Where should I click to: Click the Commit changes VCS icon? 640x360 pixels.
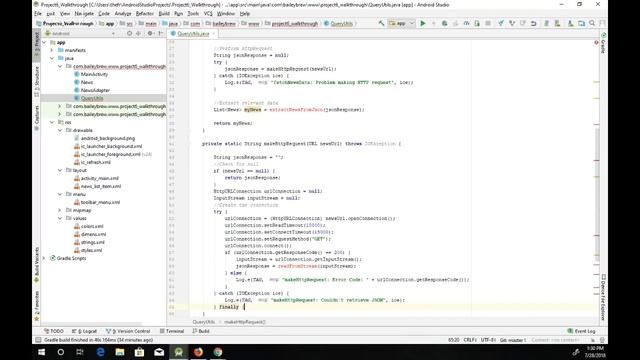[512, 24]
